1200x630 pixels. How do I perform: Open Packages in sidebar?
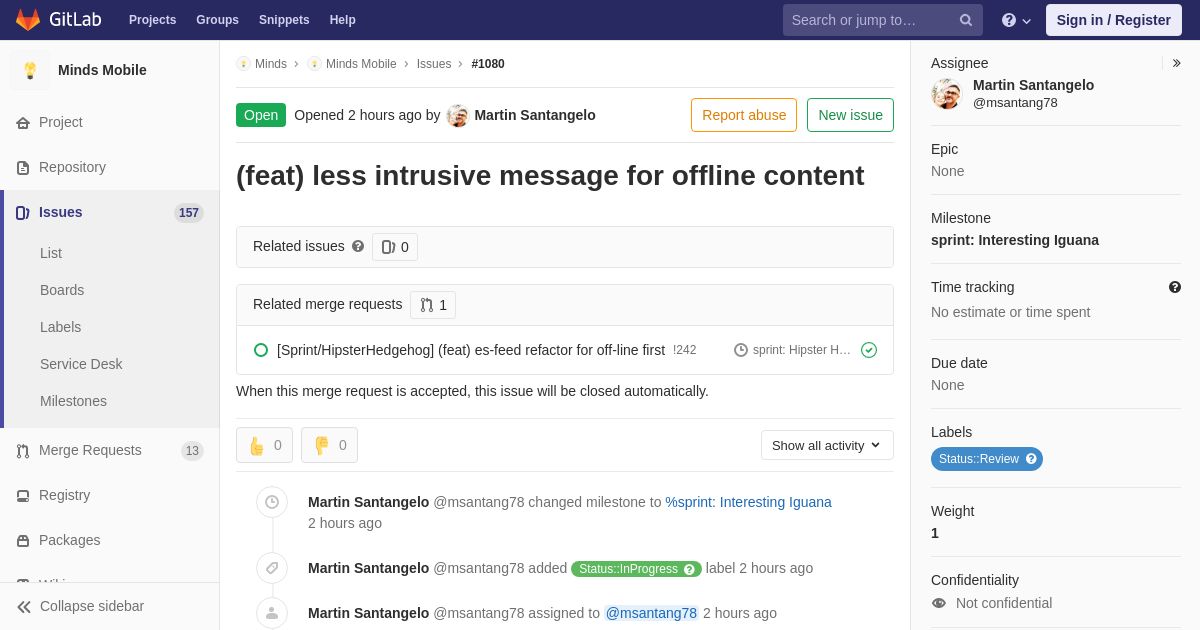69,540
